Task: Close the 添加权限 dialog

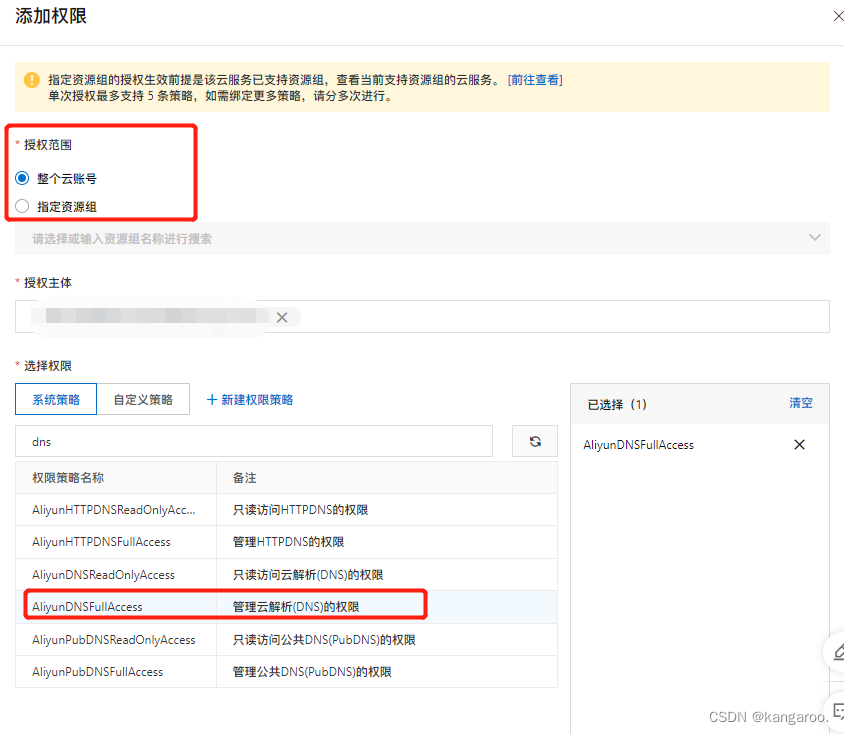Action: click(838, 17)
